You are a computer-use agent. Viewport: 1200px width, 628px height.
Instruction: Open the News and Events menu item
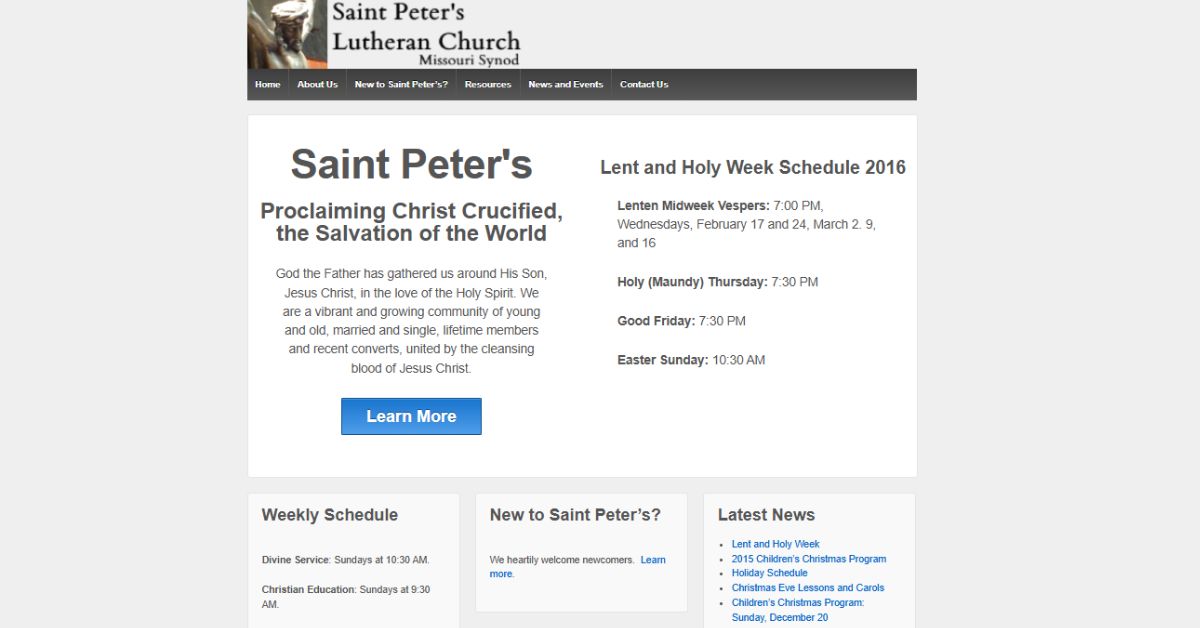click(x=565, y=84)
